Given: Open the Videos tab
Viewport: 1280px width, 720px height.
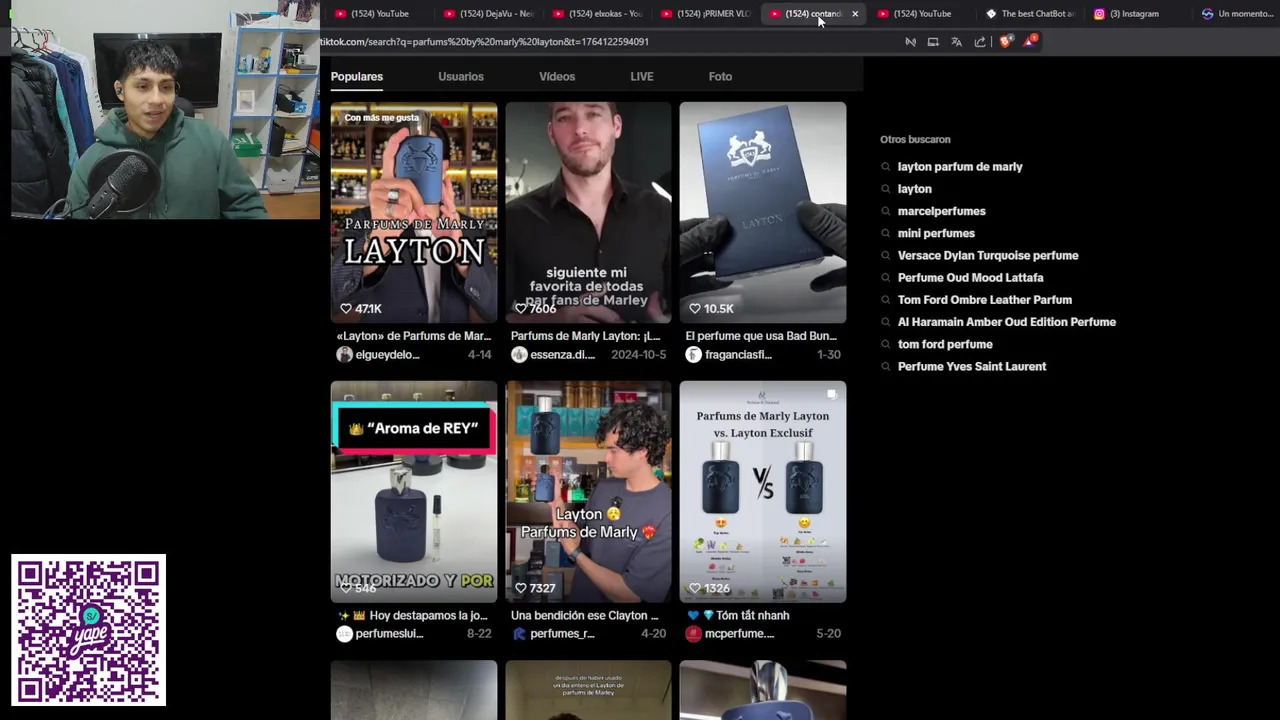Looking at the screenshot, I should click(x=557, y=77).
